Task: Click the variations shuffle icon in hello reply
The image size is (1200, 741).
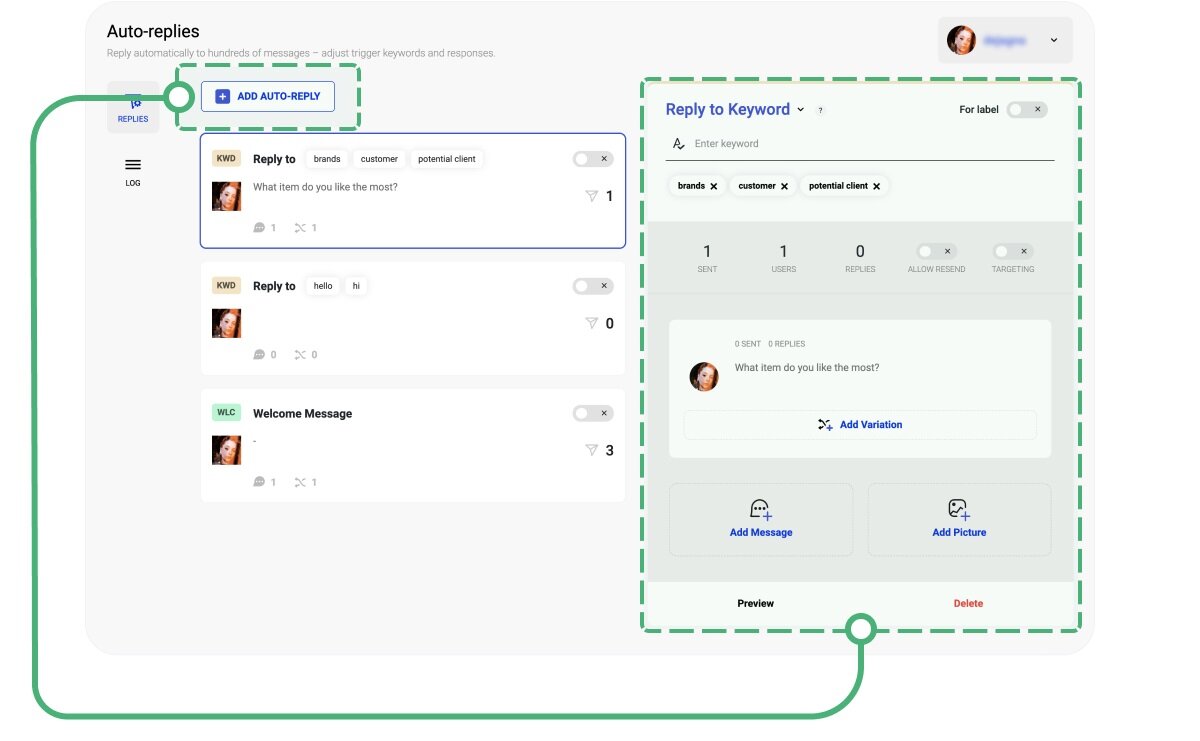Action: 300,355
